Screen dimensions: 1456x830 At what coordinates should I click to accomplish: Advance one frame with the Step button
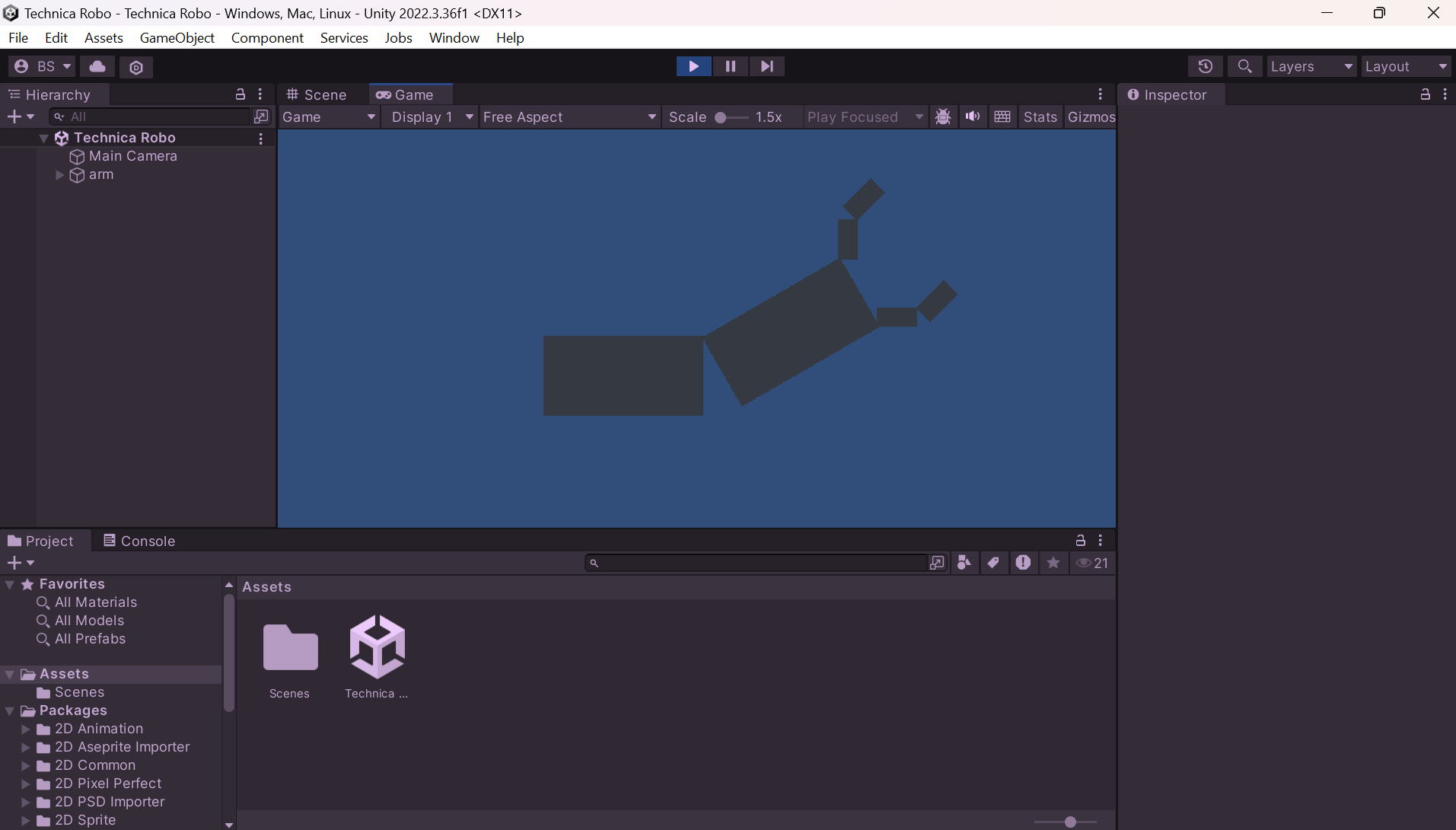766,66
